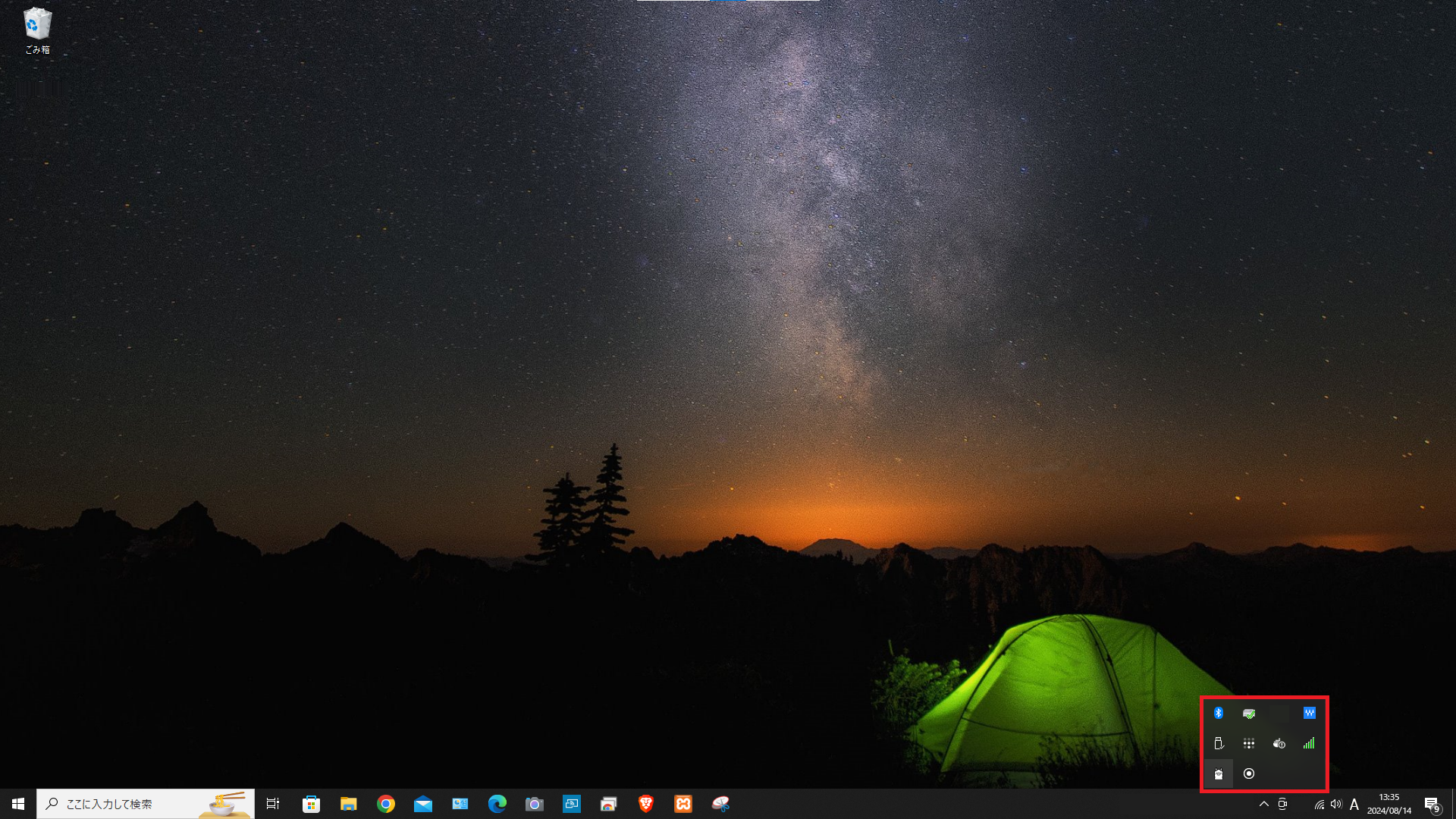Open Task View in the taskbar

pyautogui.click(x=273, y=804)
